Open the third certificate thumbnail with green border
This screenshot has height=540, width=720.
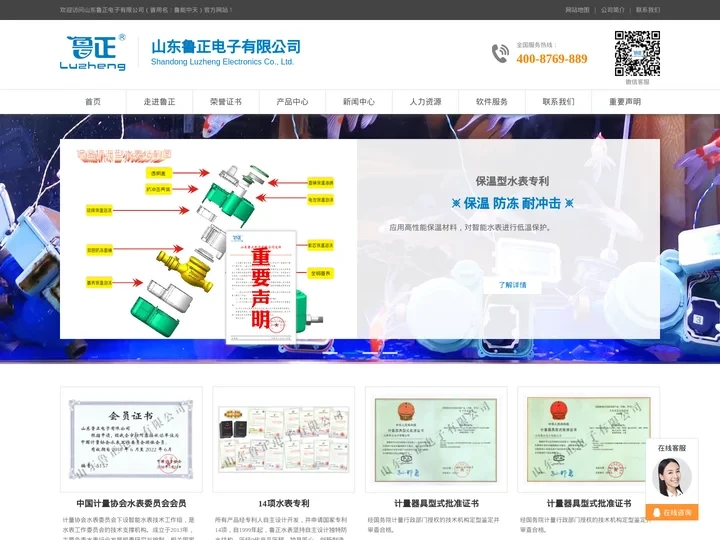click(x=436, y=439)
